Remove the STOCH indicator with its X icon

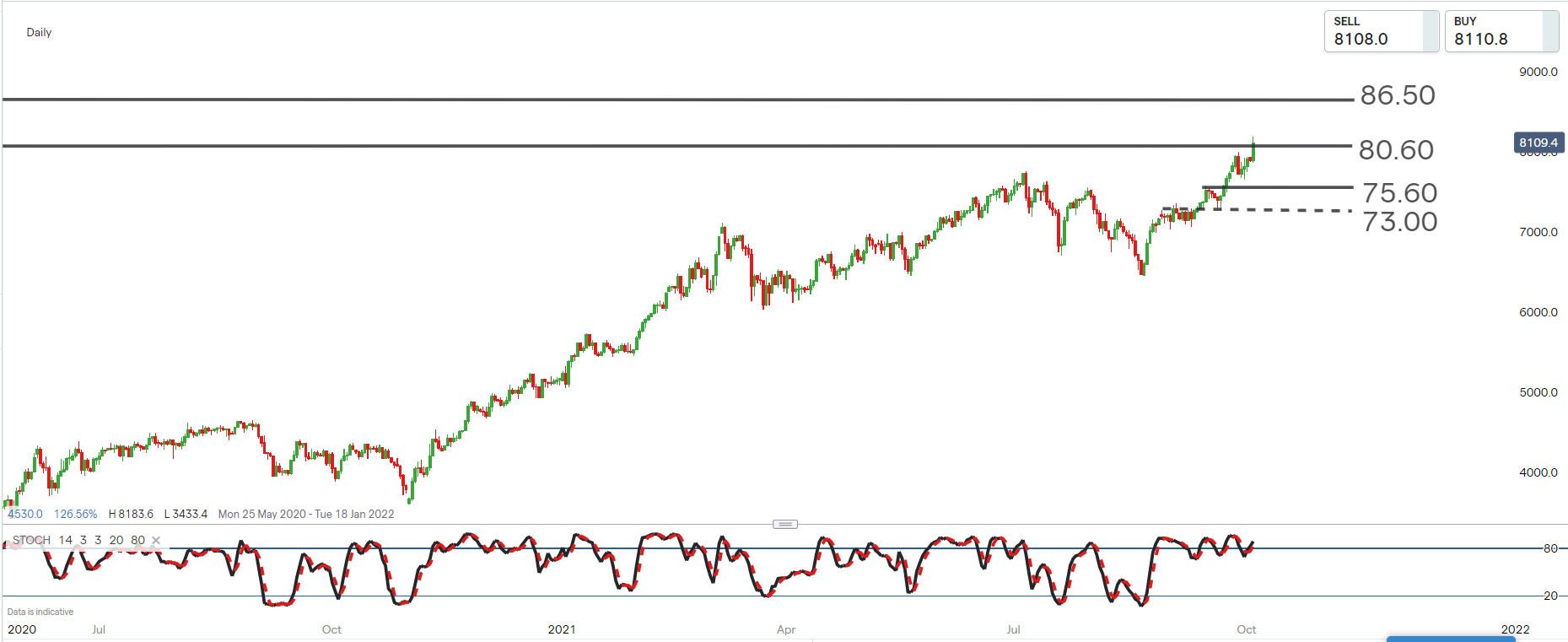156,540
